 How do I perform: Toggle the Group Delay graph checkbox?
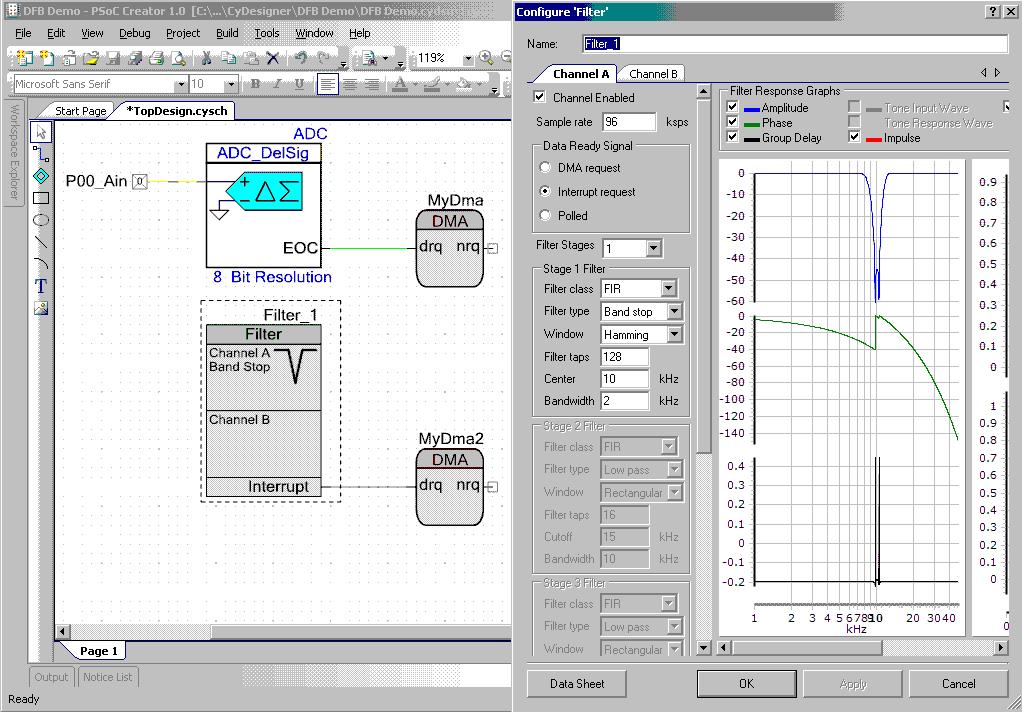tap(733, 138)
